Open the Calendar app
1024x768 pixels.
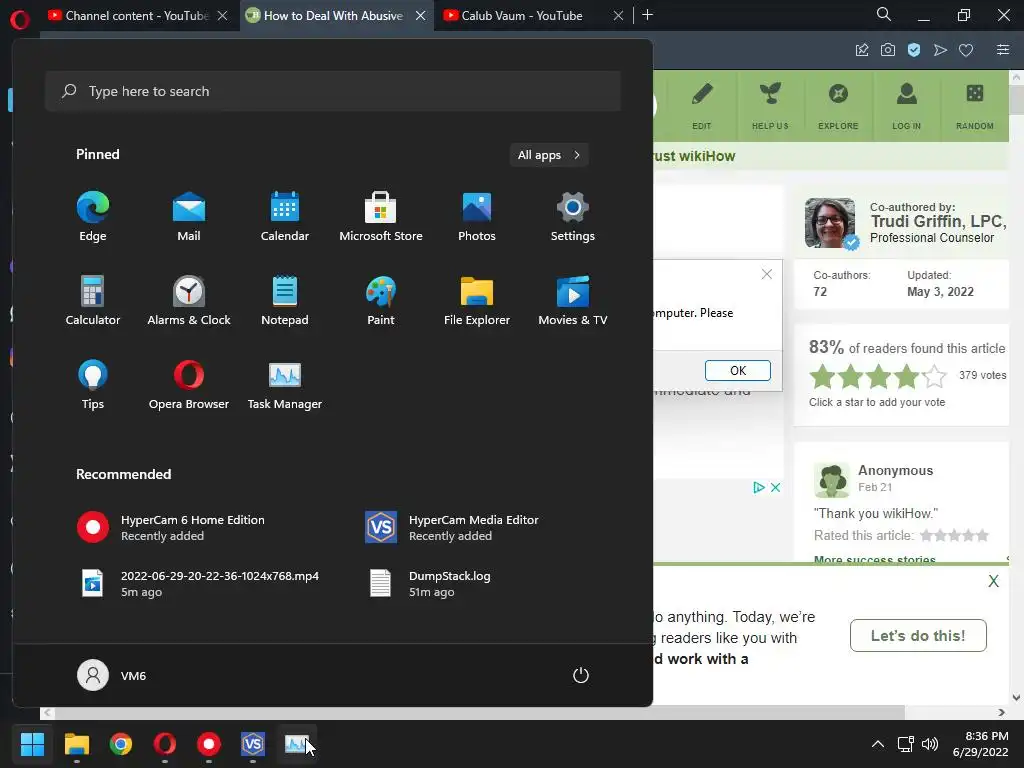pos(285,217)
